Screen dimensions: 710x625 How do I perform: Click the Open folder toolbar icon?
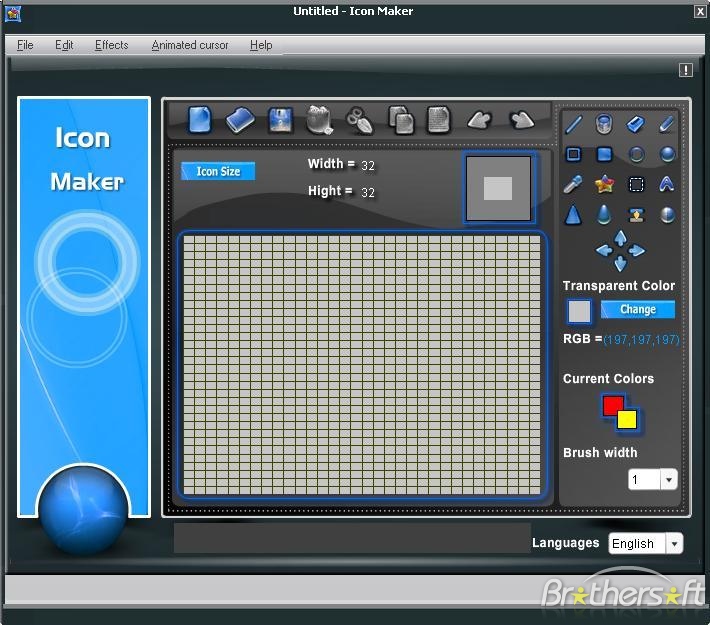240,120
